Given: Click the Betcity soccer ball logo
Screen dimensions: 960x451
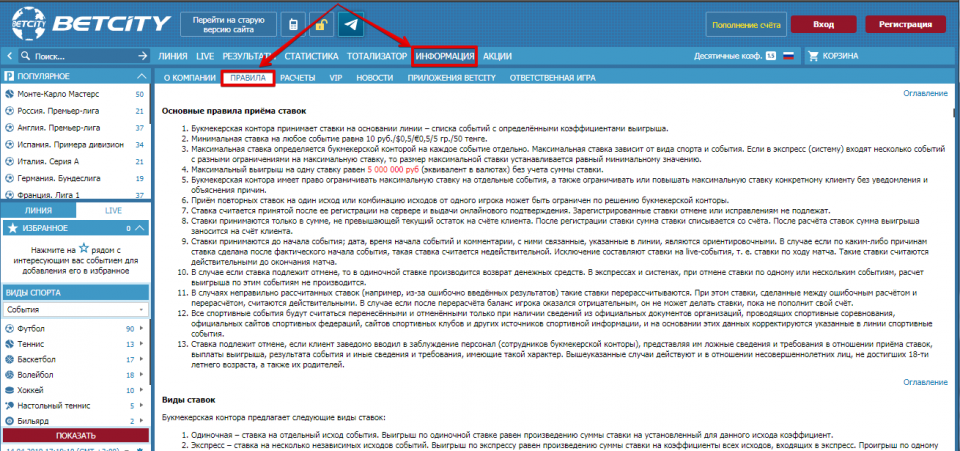Looking at the screenshot, I should (x=27, y=23).
